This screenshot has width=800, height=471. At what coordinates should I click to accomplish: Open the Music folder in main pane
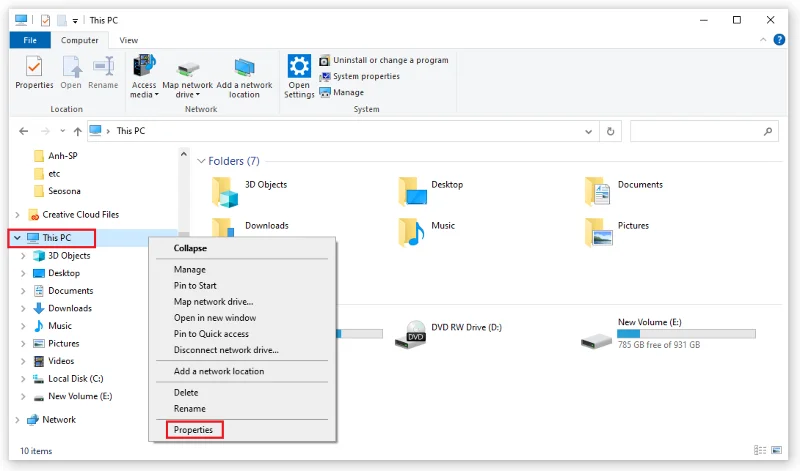427,232
